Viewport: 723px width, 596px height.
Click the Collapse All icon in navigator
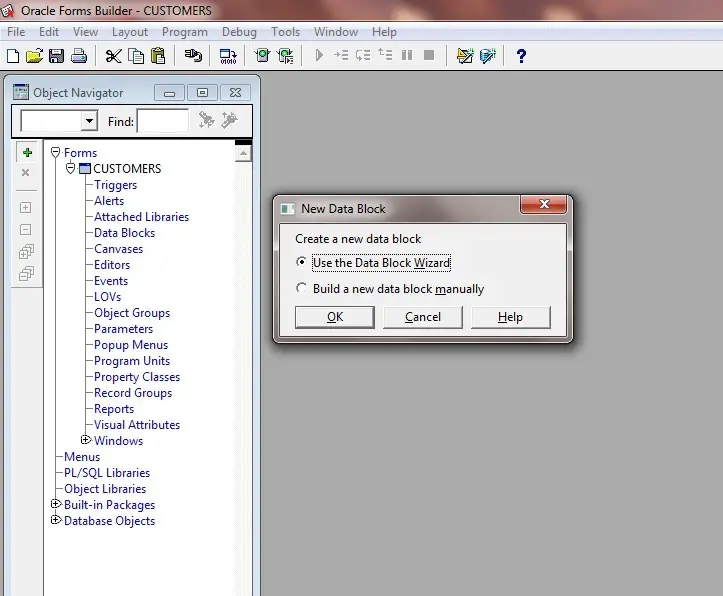pos(26,274)
